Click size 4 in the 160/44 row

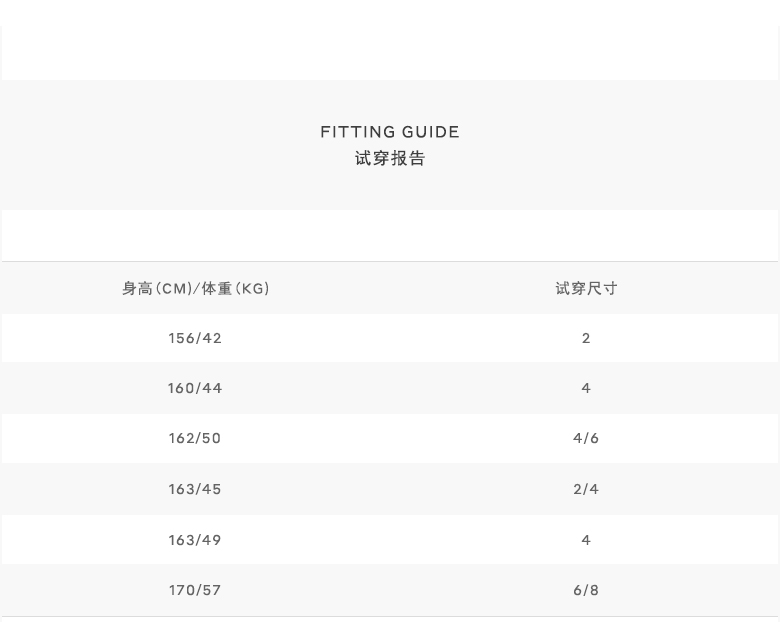point(586,388)
